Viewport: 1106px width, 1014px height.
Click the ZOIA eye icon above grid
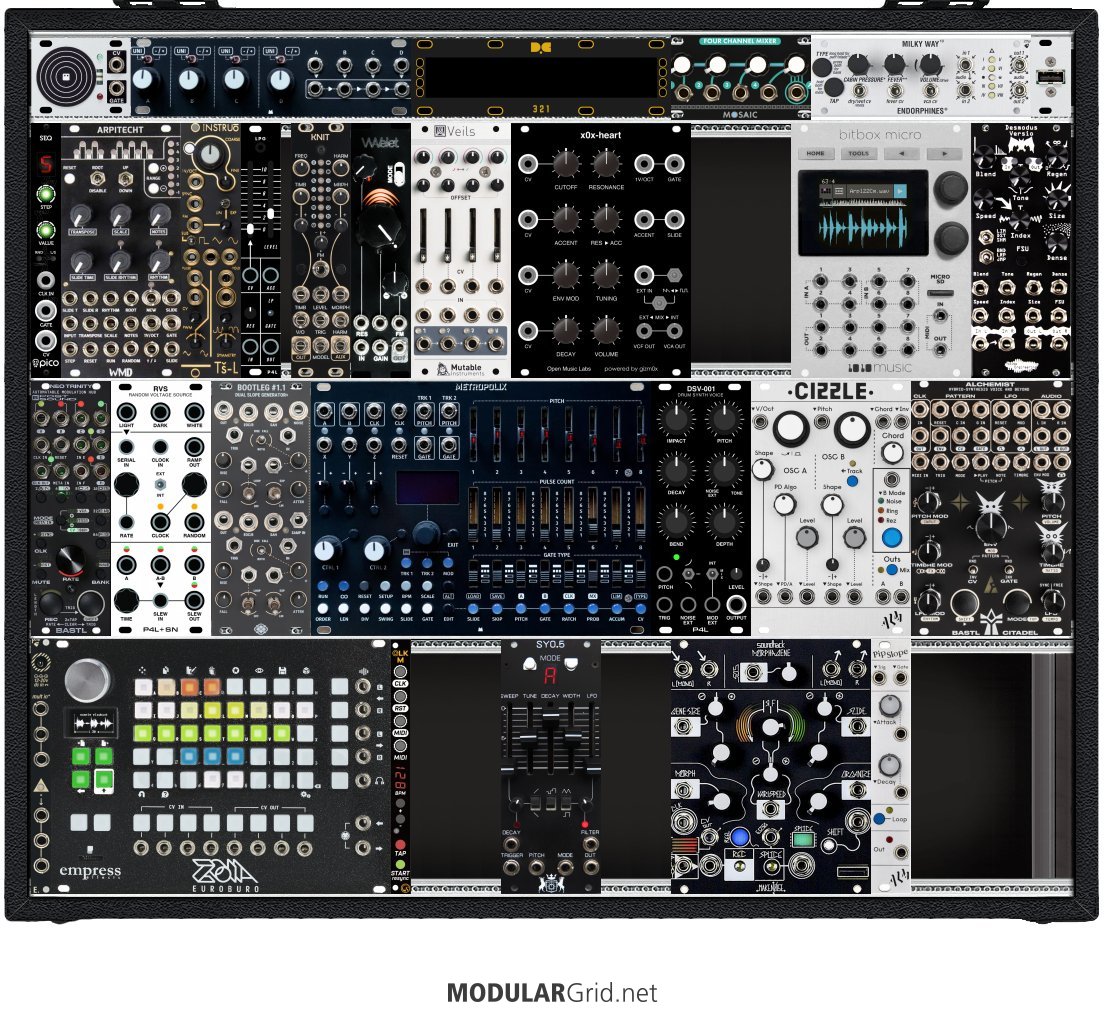258,671
